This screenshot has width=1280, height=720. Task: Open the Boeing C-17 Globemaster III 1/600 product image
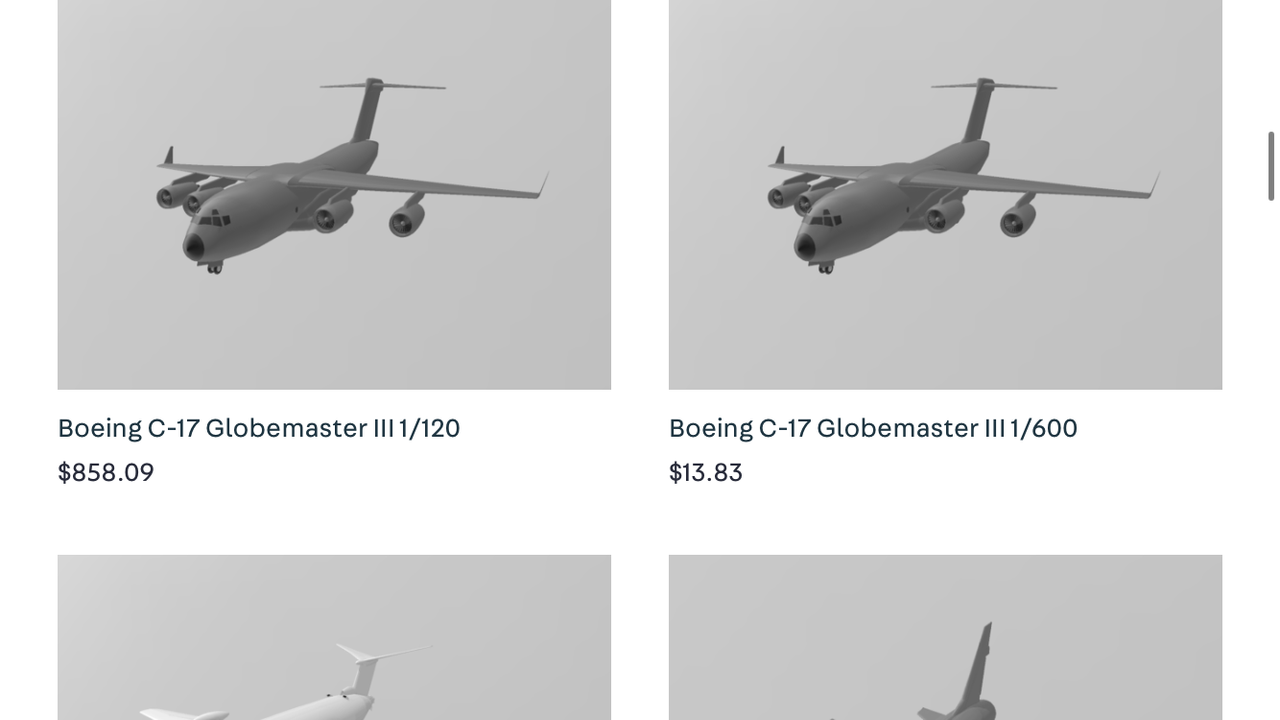pyautogui.click(x=945, y=195)
